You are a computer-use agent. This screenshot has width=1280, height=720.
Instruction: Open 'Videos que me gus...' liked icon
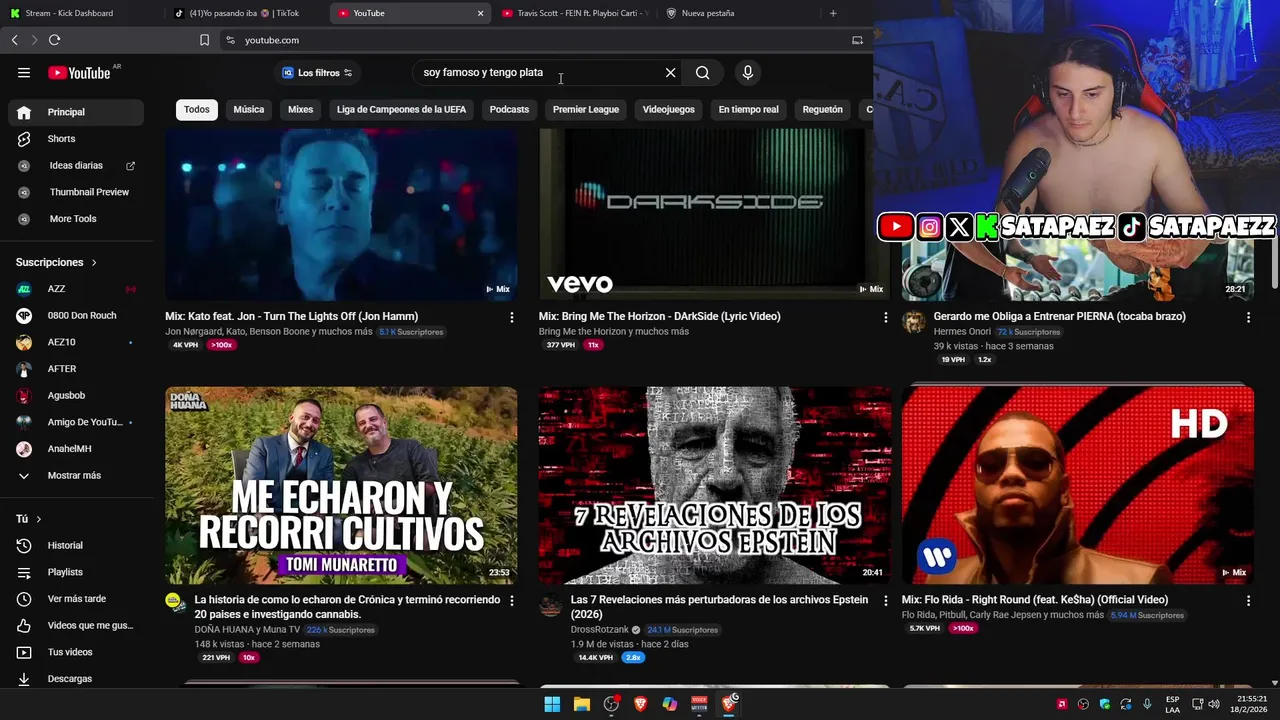coord(24,625)
